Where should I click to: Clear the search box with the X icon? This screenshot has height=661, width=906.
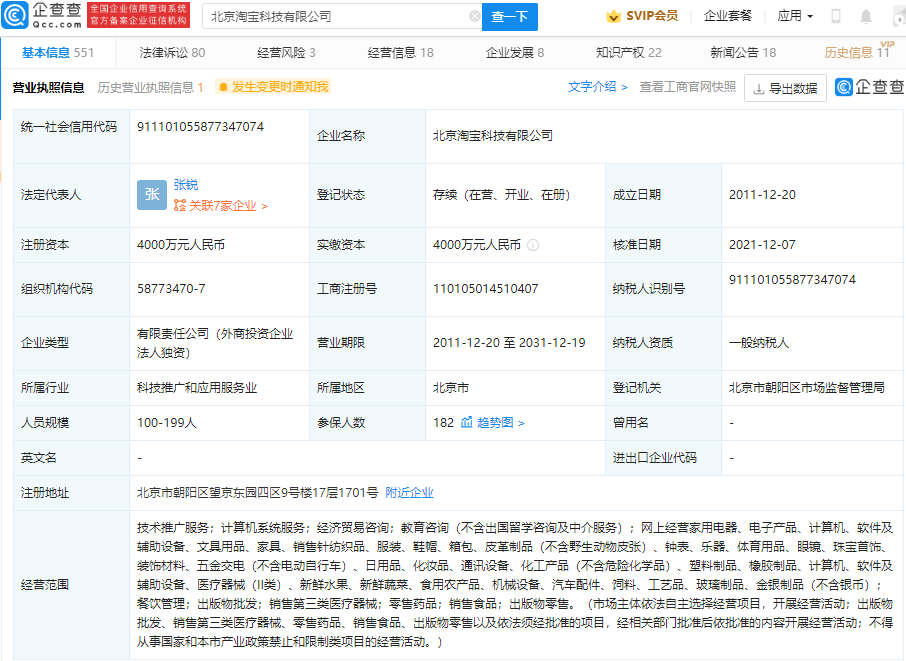point(474,16)
